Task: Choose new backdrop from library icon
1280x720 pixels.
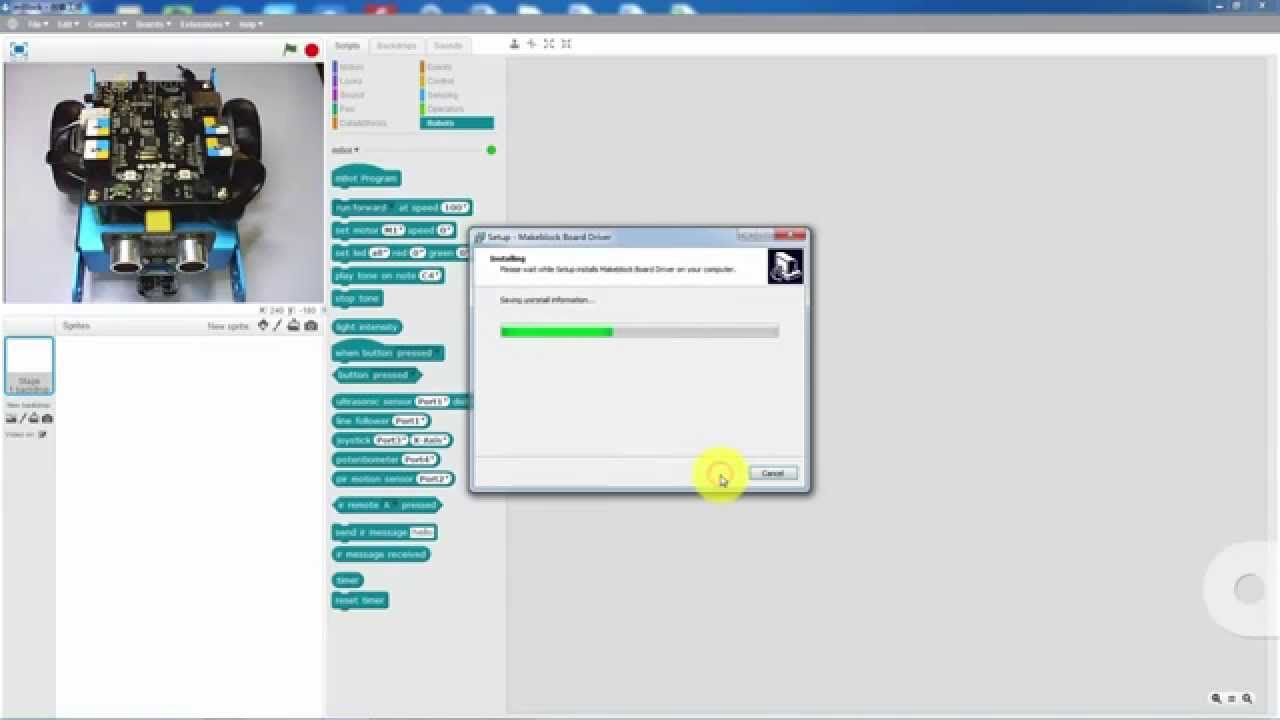Action: click(11, 418)
